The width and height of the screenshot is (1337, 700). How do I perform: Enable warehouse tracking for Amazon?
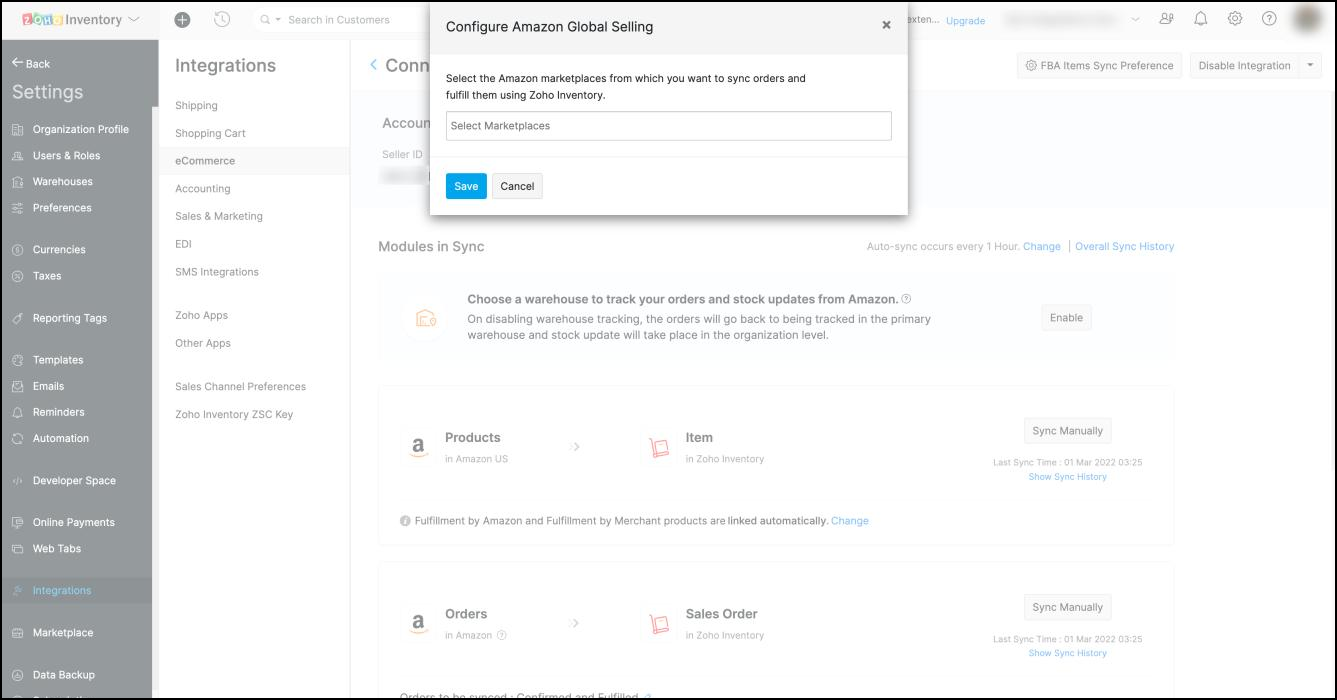[1066, 318]
